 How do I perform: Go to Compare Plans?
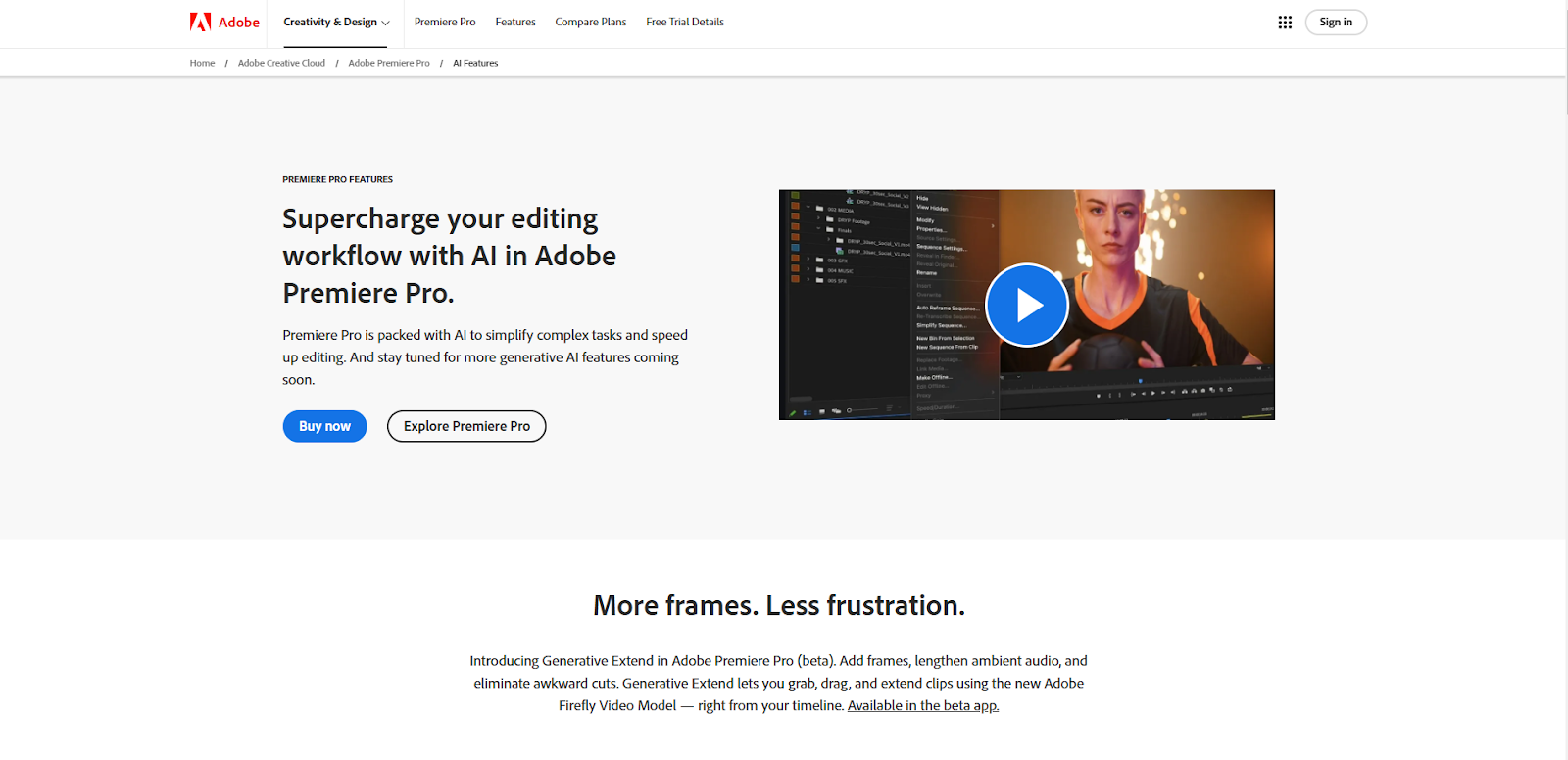[591, 22]
